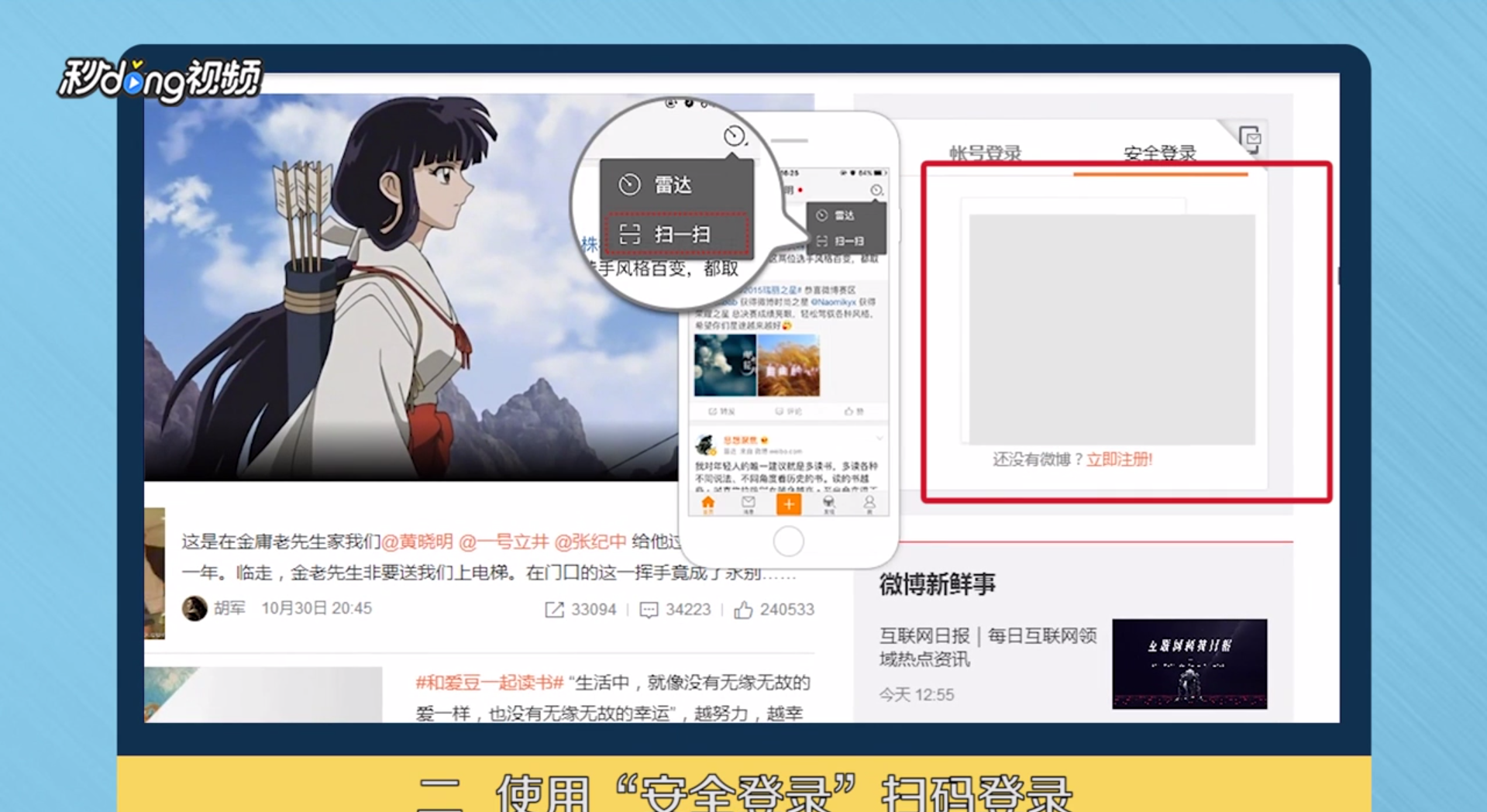This screenshot has width=1487, height=812.
Task: Click the post time 10月30日 20:45
Action: click(316, 608)
